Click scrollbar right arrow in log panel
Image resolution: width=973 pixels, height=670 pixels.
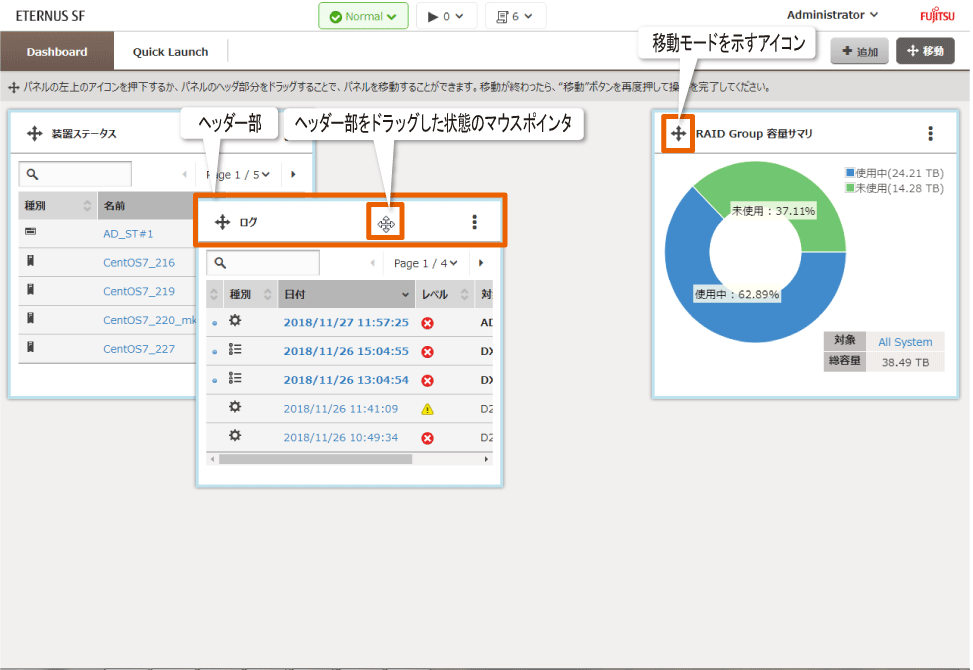(486, 459)
